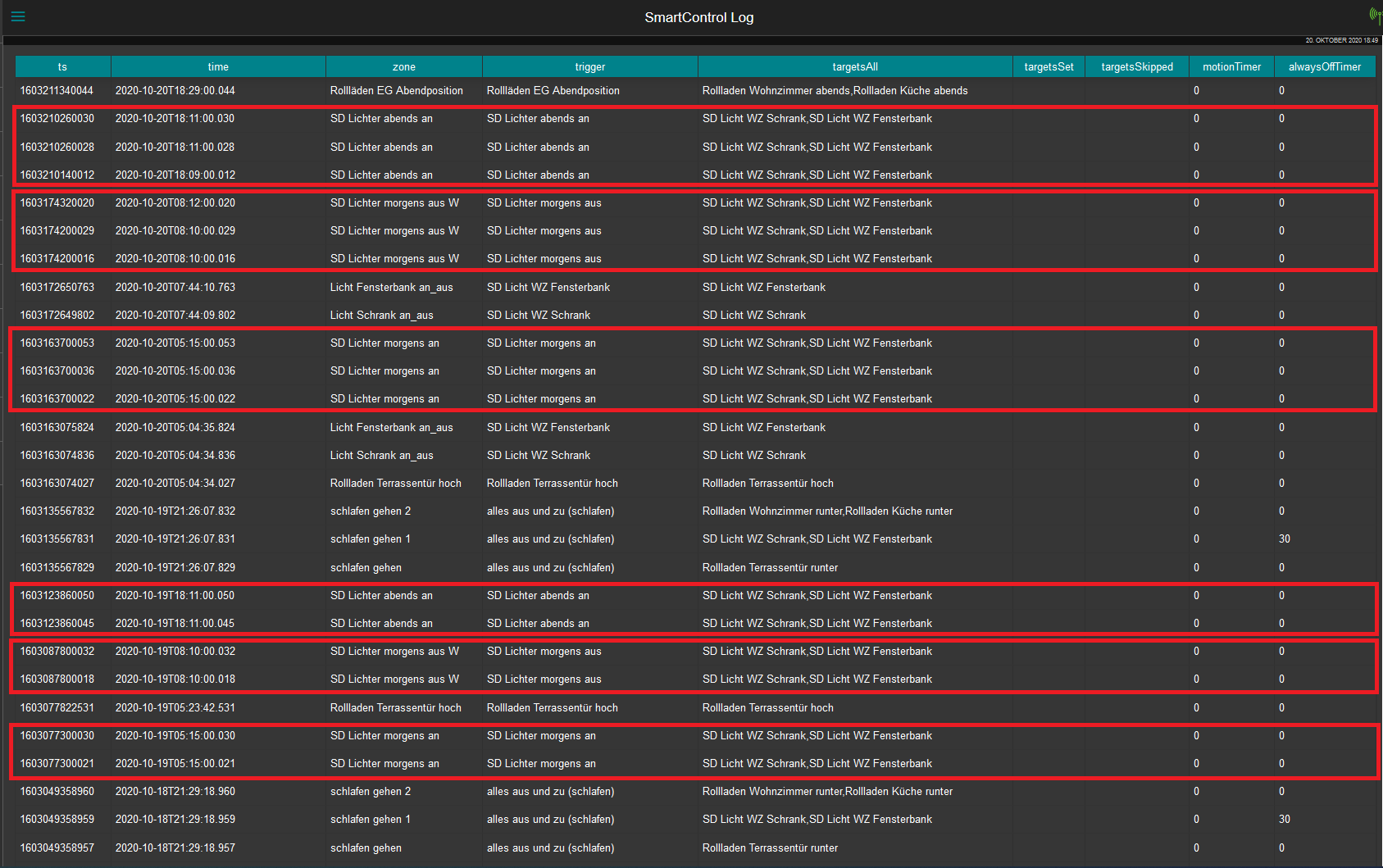Select ts cell 1603077300030

57,735
